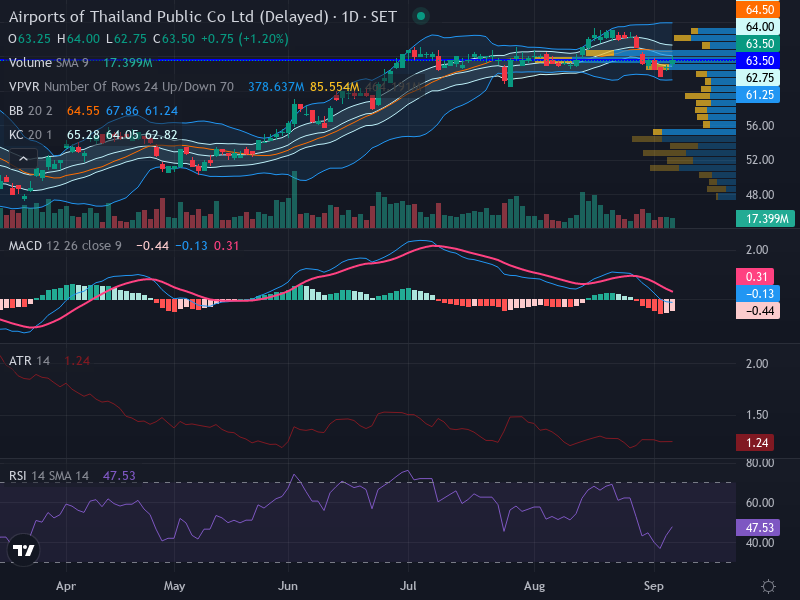Click the blue 63.50 current price tag

(758, 61)
